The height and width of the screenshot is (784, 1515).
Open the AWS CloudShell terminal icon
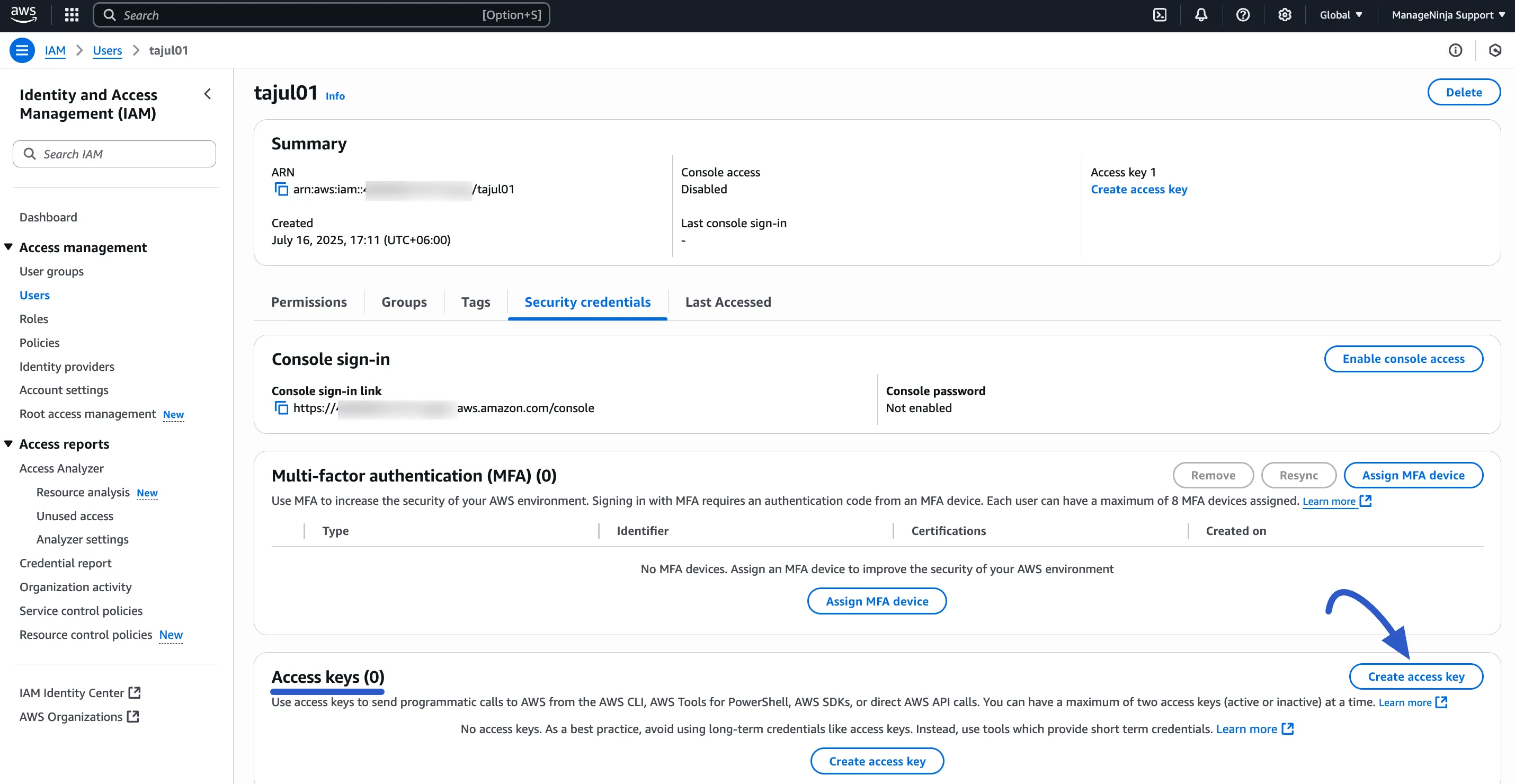coord(1159,15)
